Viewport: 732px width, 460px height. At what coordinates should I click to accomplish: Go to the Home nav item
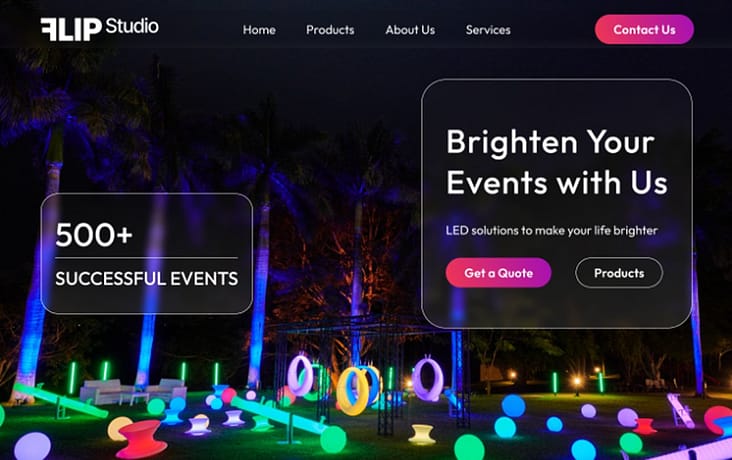point(259,30)
